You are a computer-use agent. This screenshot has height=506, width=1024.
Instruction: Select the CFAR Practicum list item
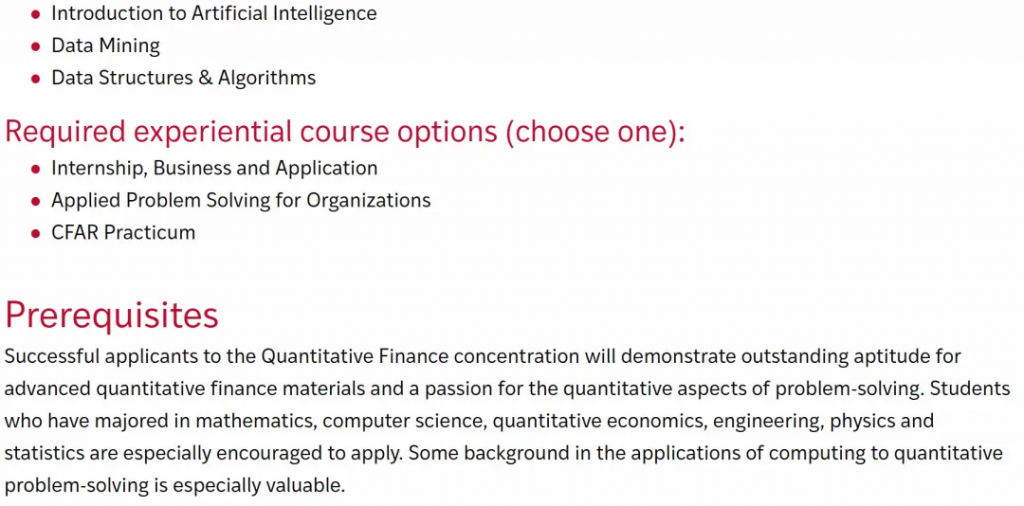pyautogui.click(x=123, y=232)
